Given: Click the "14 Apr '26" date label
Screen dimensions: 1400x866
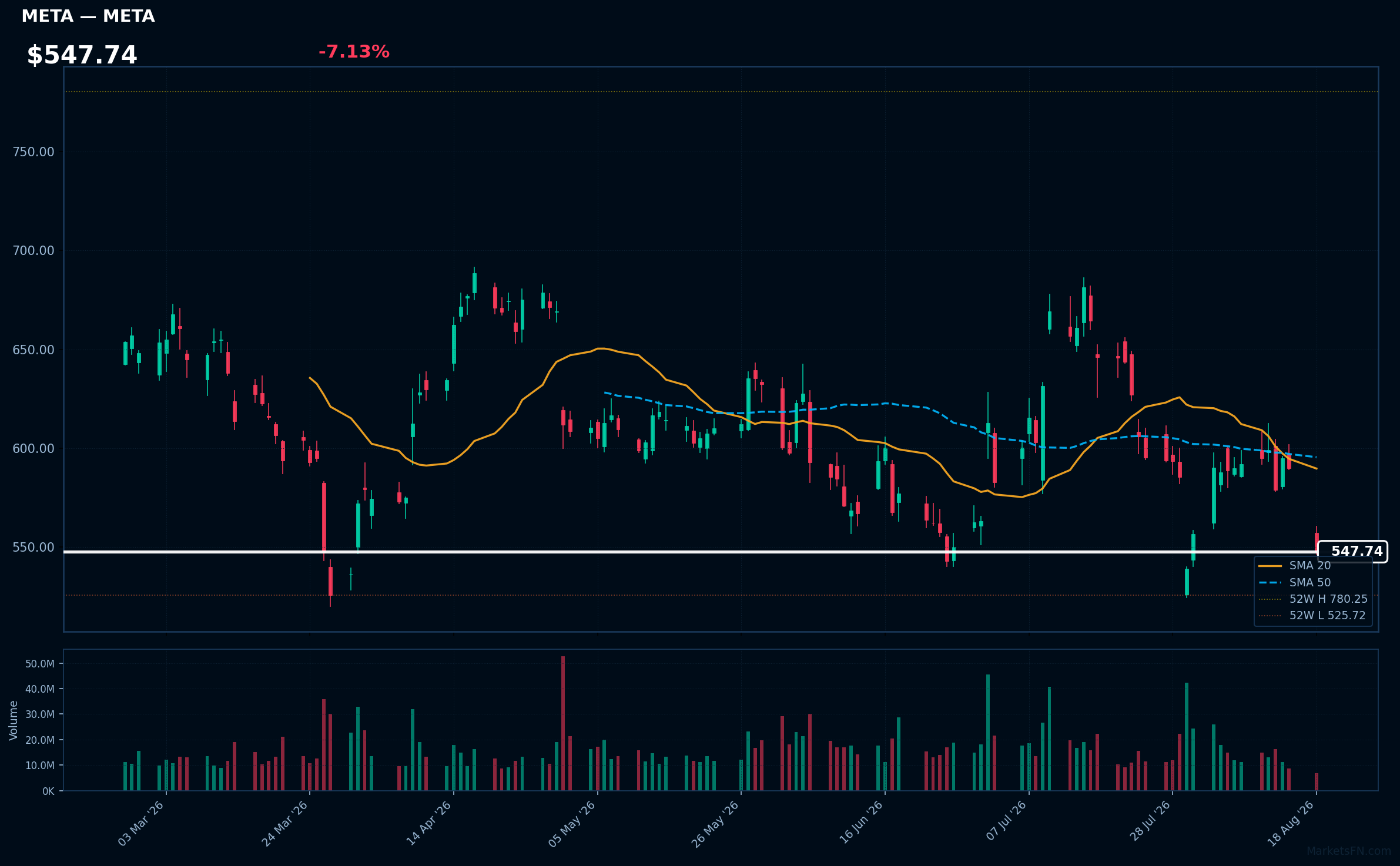Looking at the screenshot, I should pos(429,823).
